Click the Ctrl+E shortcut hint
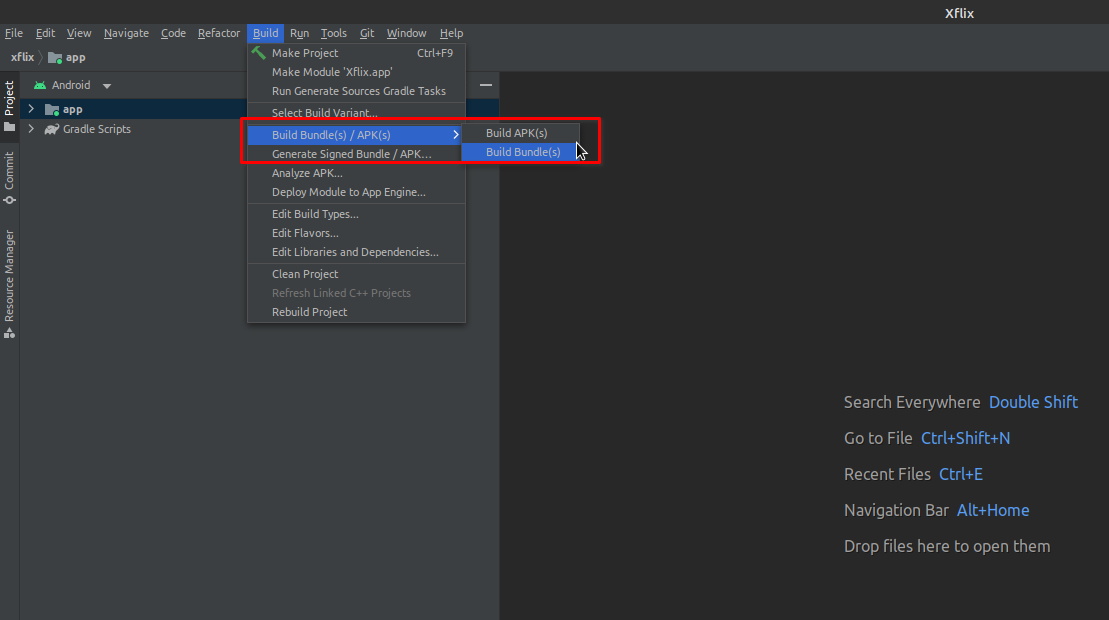 coord(960,474)
